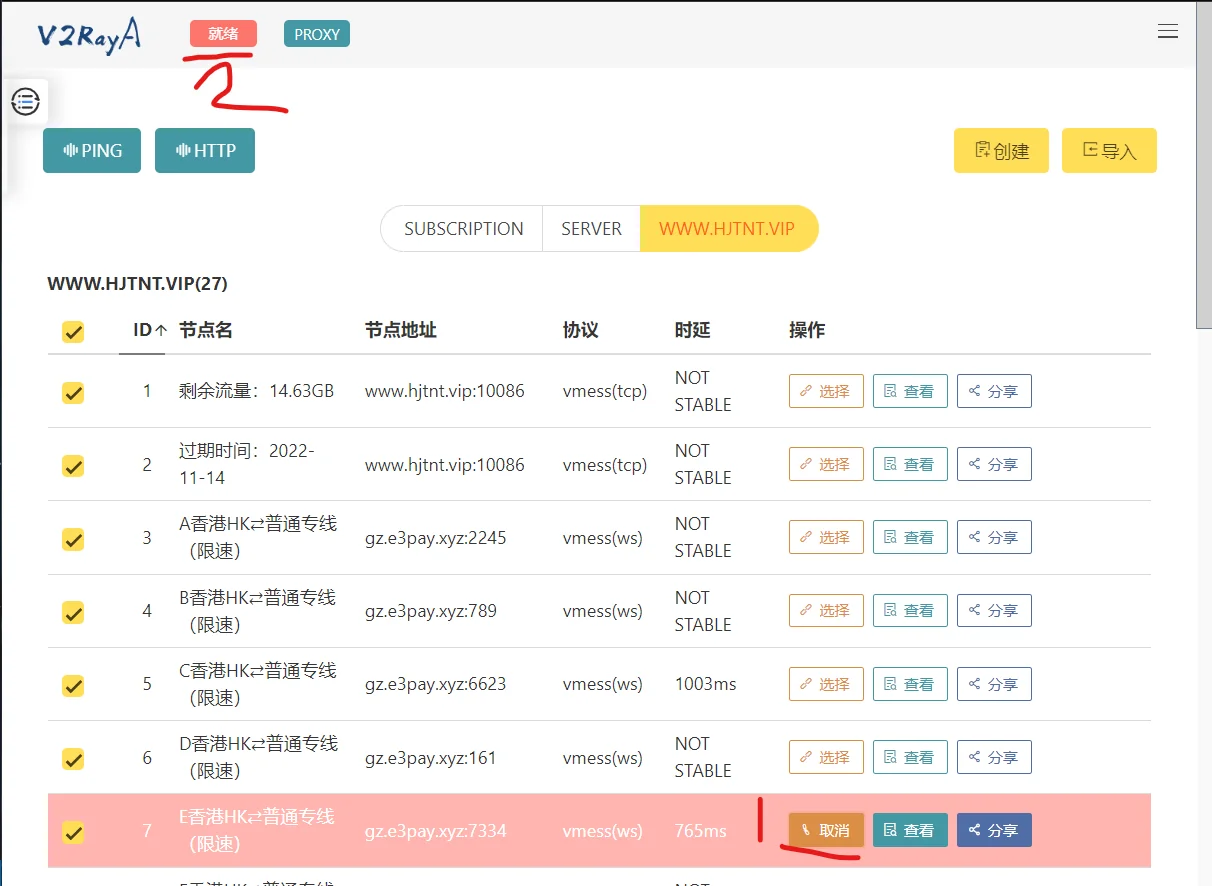Click the floating list icon on left edge
Viewport: 1212px width, 886px height.
[26, 101]
